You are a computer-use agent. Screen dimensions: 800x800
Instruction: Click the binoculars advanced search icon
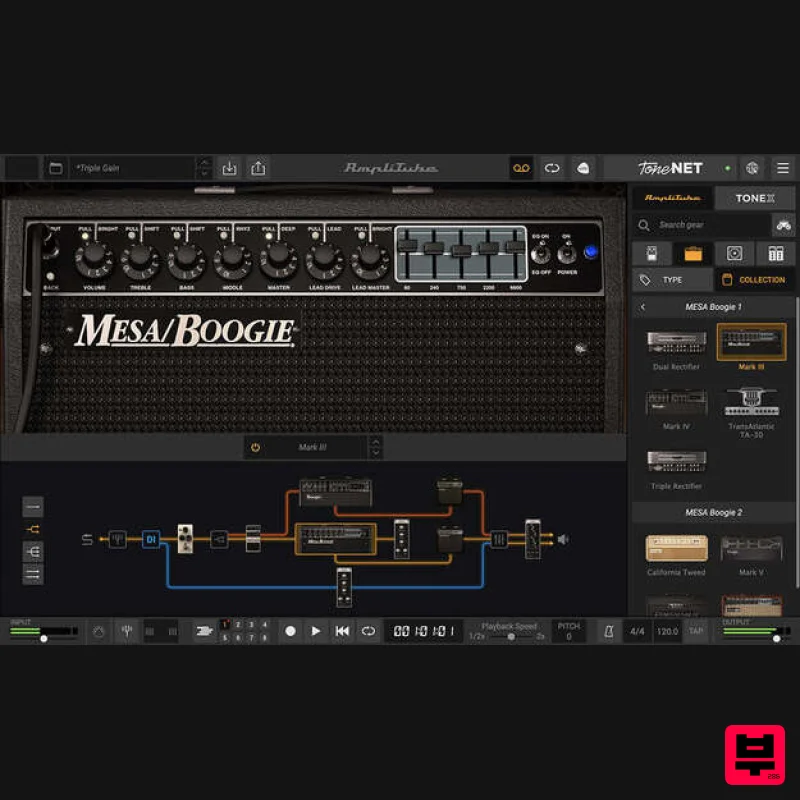783,227
